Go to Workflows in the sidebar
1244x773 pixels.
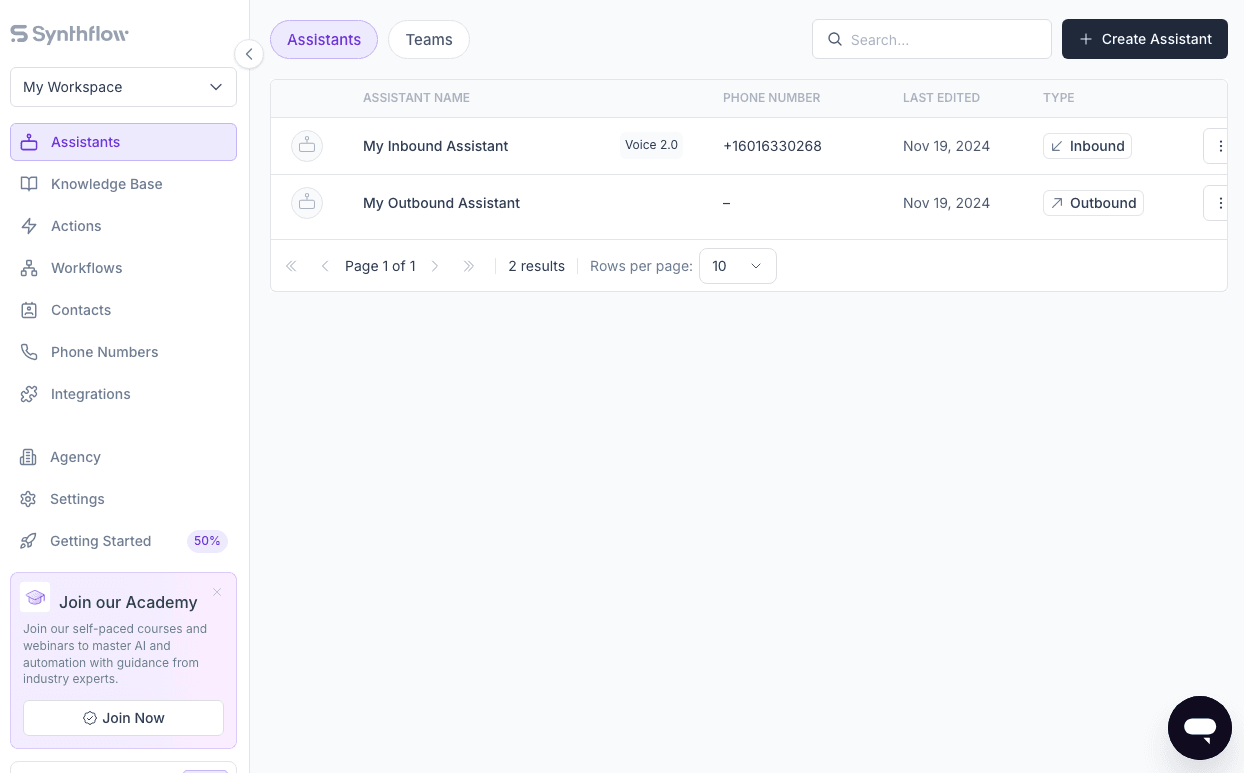(x=86, y=268)
